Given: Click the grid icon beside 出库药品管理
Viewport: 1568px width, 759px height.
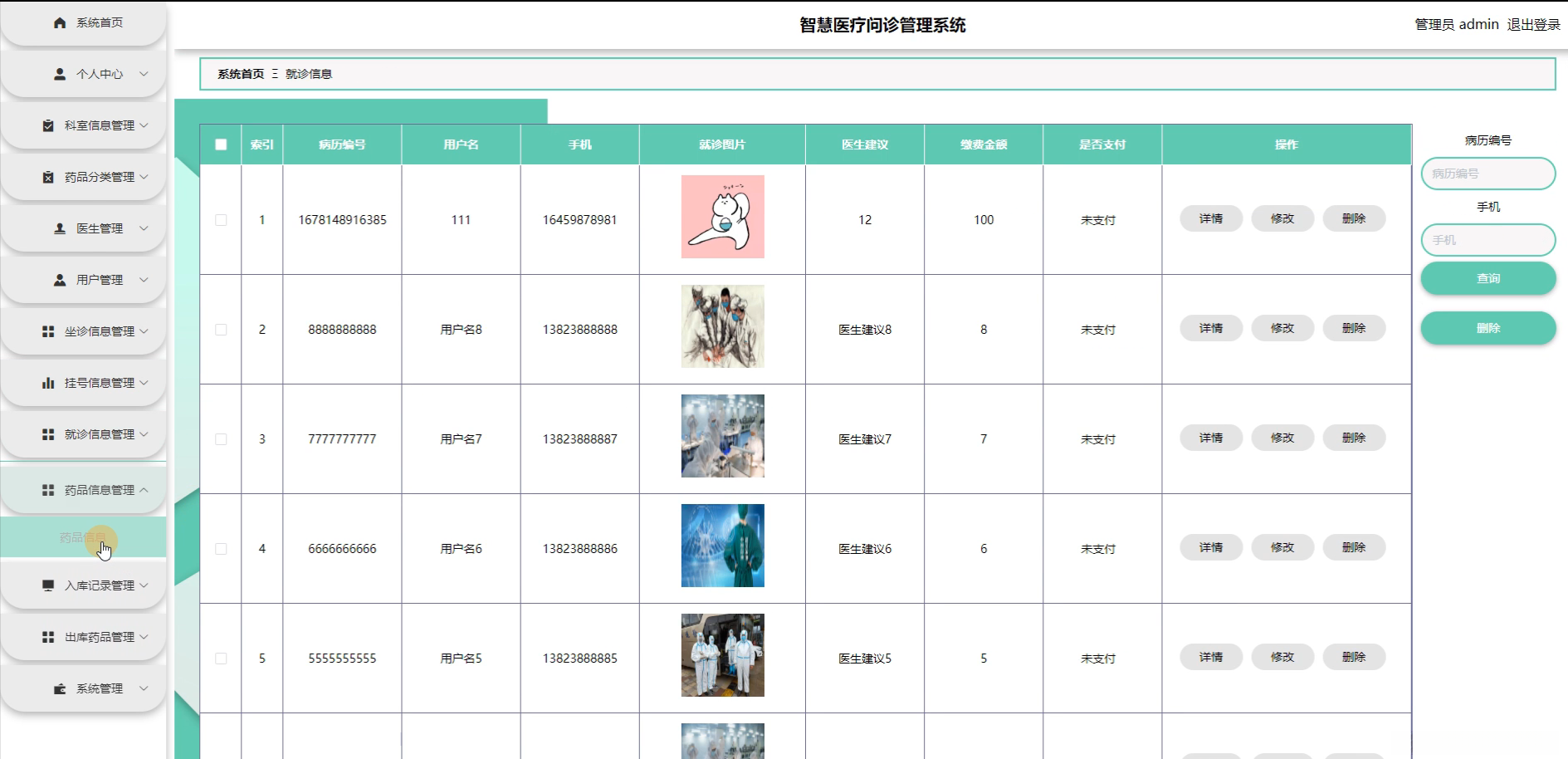Looking at the screenshot, I should [48, 637].
